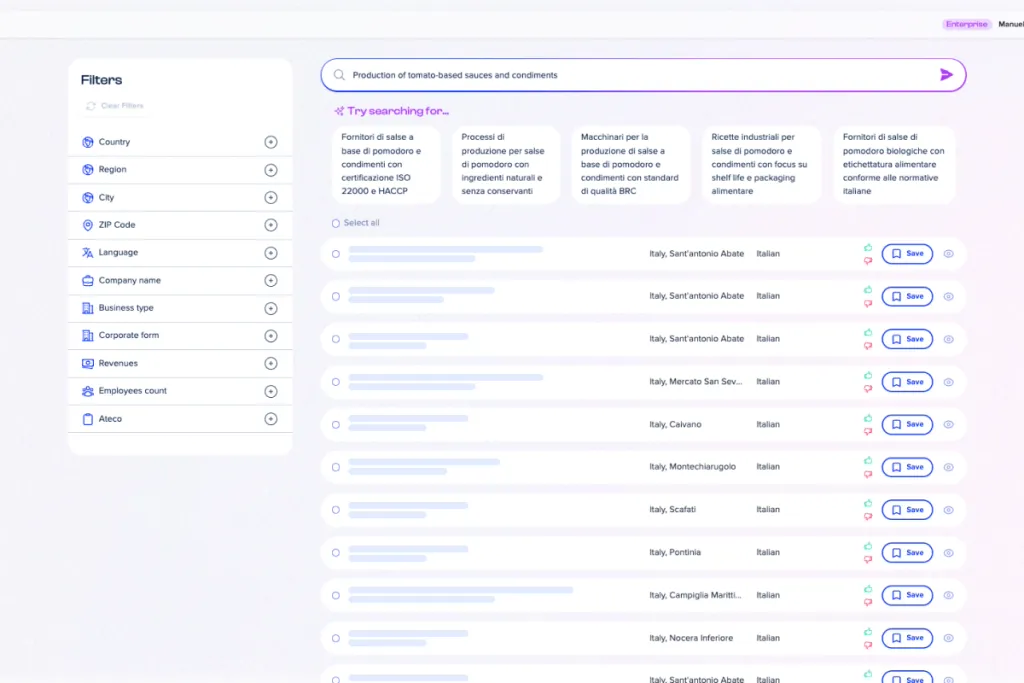Viewport: 1024px width, 683px height.
Task: Thumbs up the Pontinia result
Action: pyautogui.click(x=868, y=547)
